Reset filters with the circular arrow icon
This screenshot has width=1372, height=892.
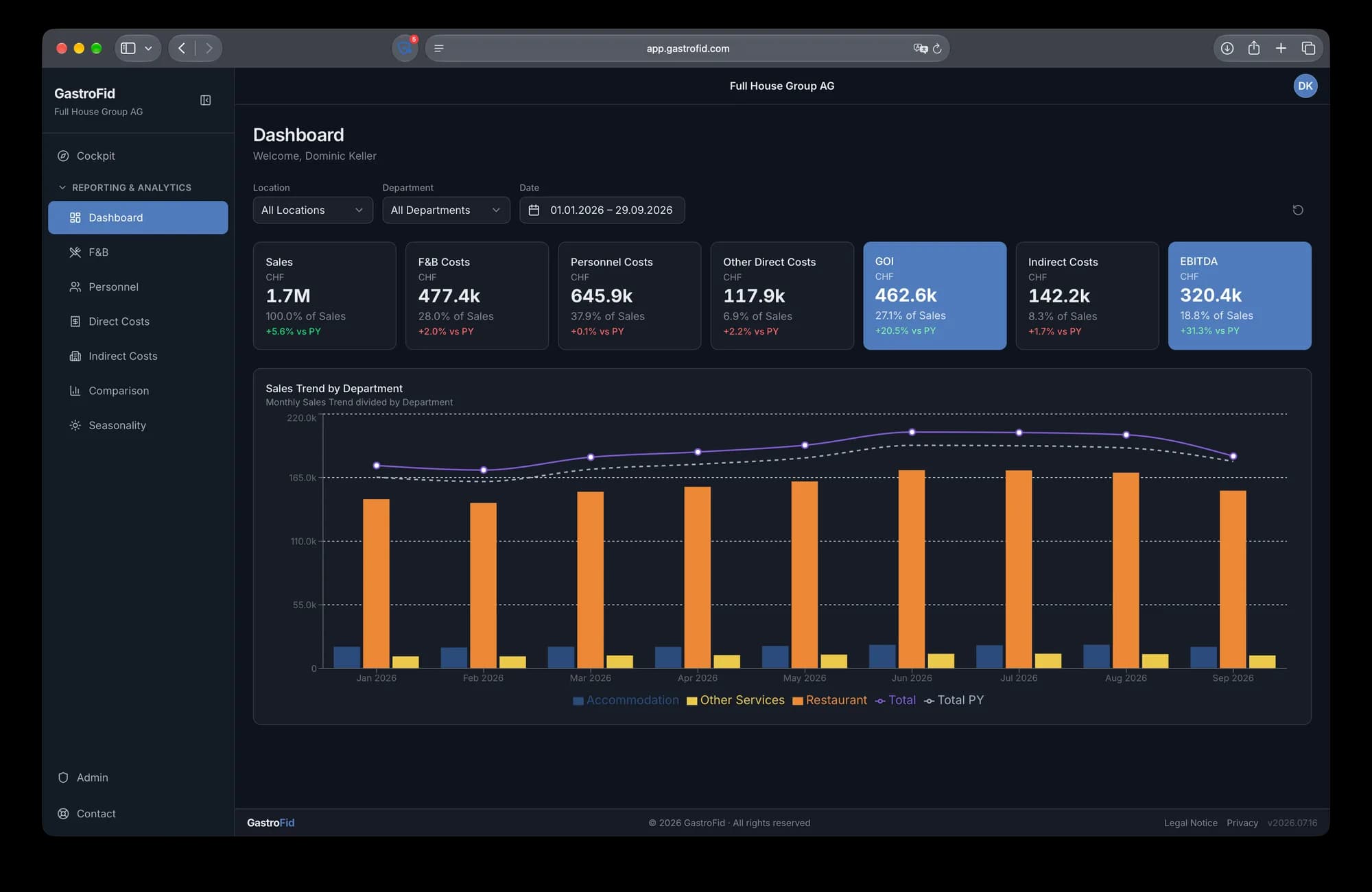click(1298, 210)
